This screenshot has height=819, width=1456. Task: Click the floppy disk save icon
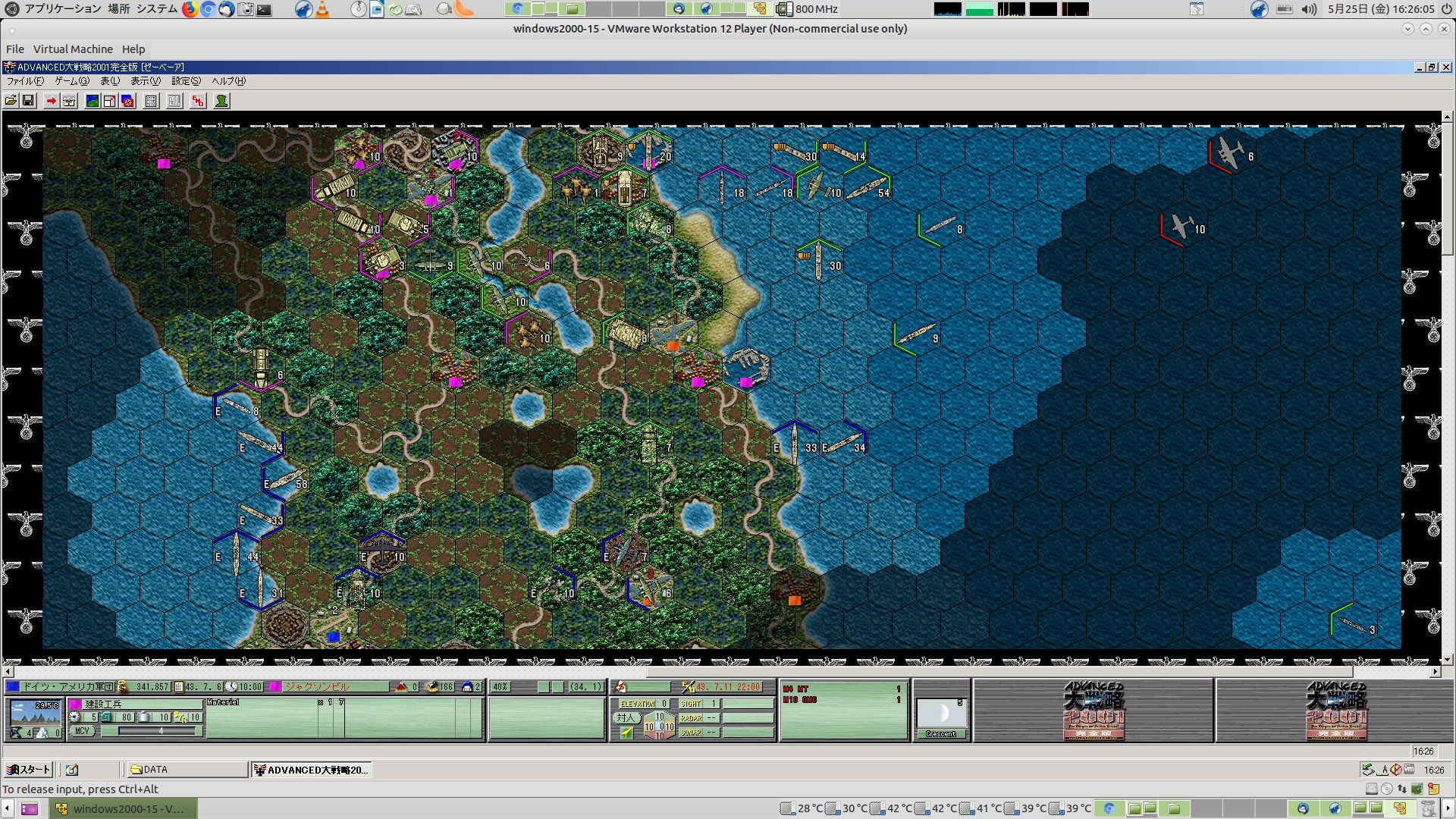(x=28, y=101)
